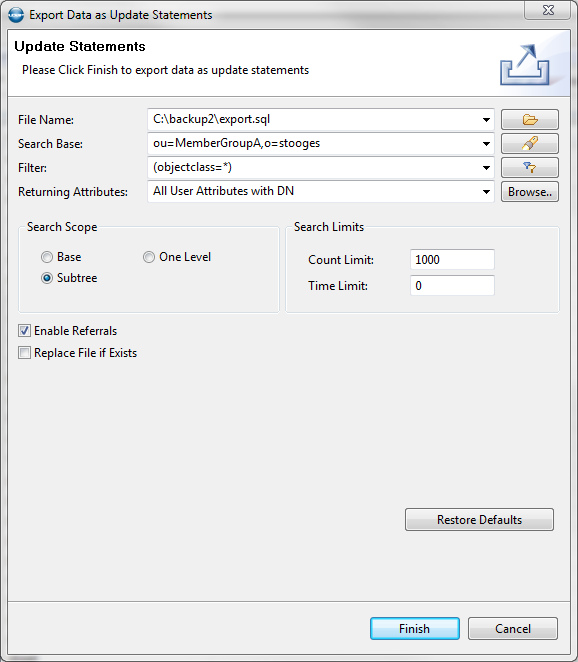The image size is (578, 662).
Task: Click into the Count Limit field
Action: point(452,259)
